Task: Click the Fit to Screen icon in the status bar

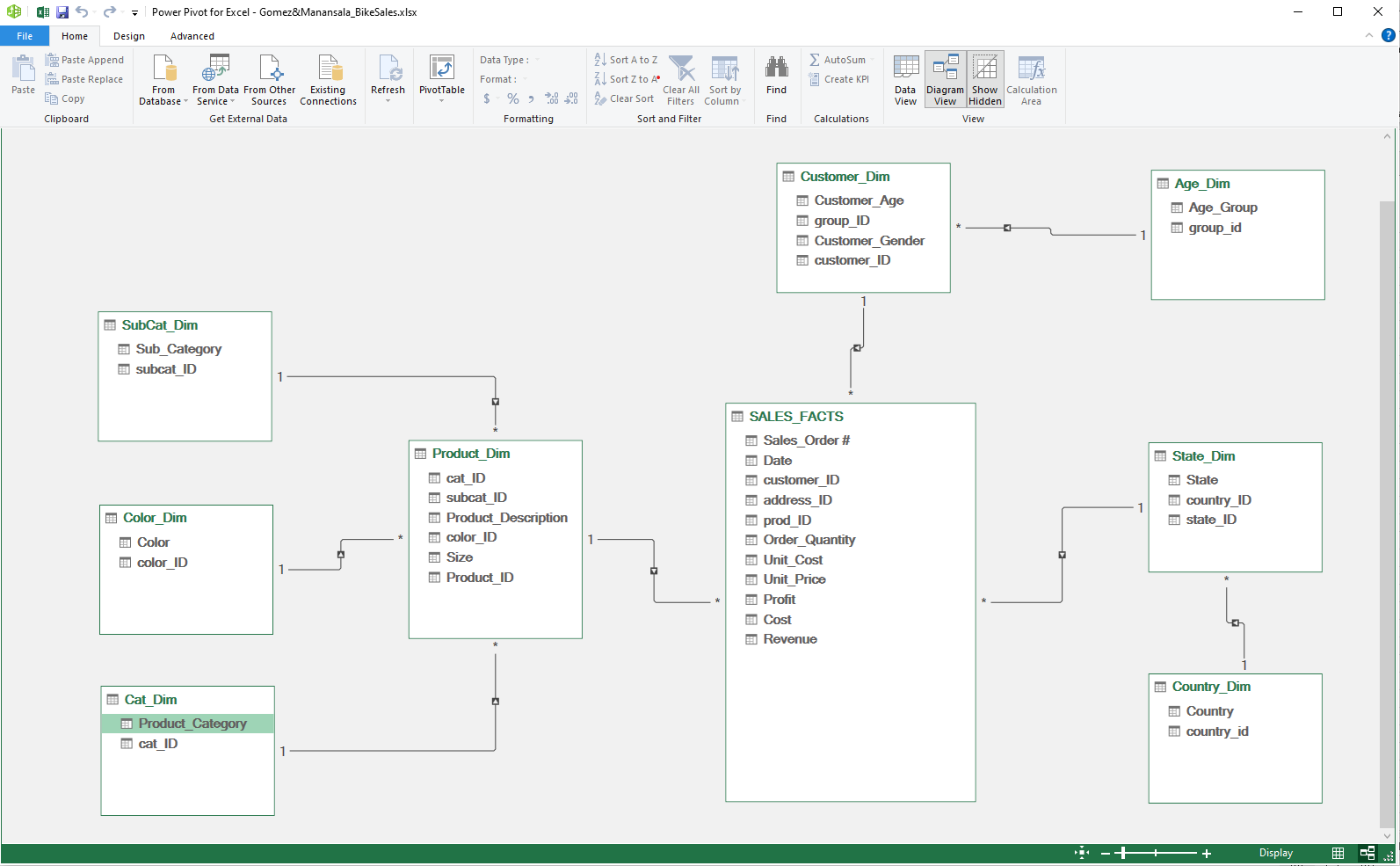Action: coord(1082,853)
